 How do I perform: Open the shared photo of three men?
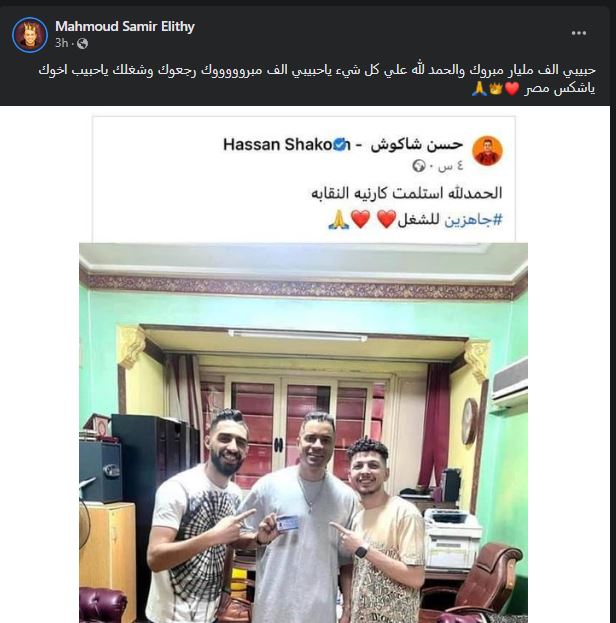(x=303, y=433)
